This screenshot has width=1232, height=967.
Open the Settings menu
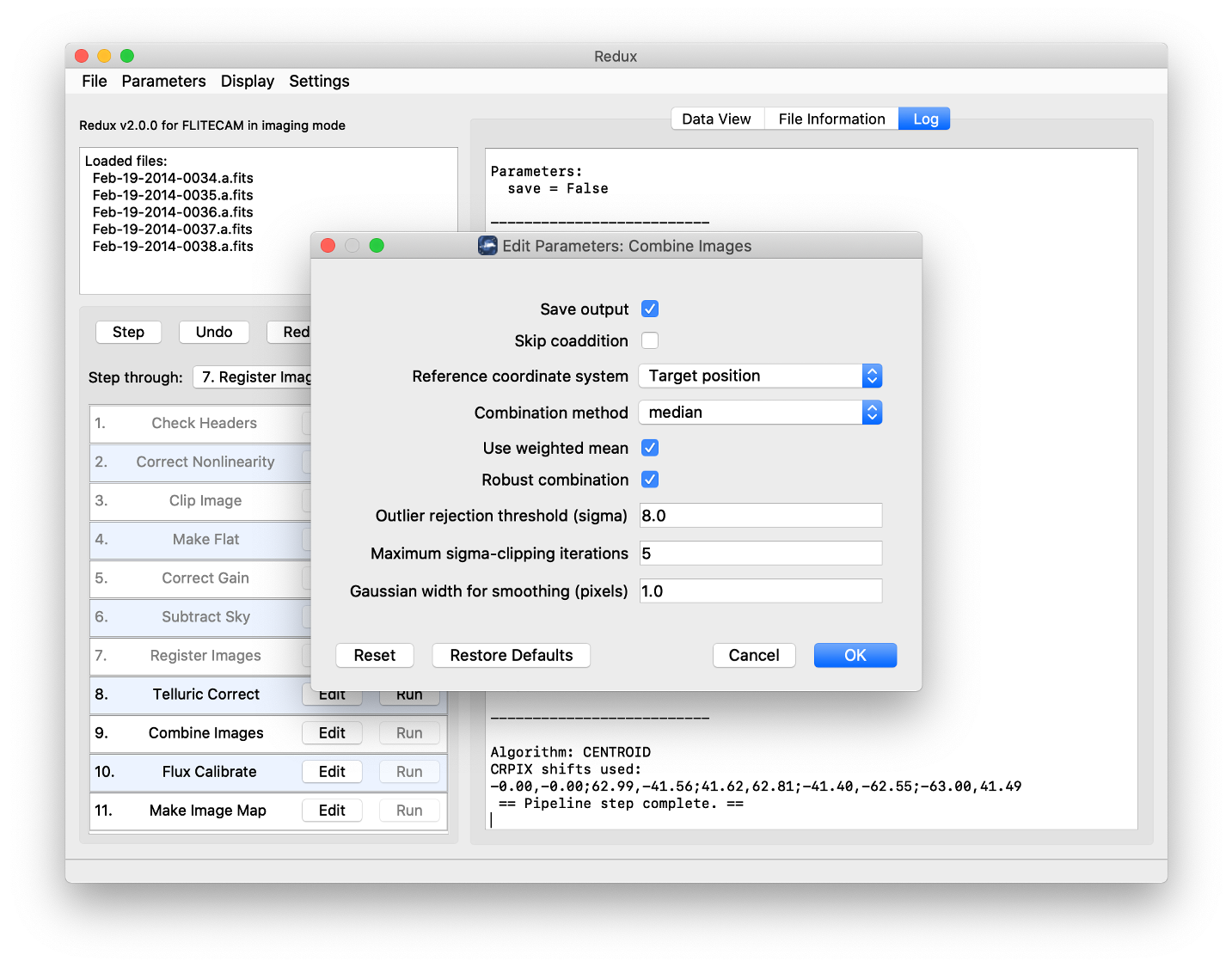[x=319, y=81]
